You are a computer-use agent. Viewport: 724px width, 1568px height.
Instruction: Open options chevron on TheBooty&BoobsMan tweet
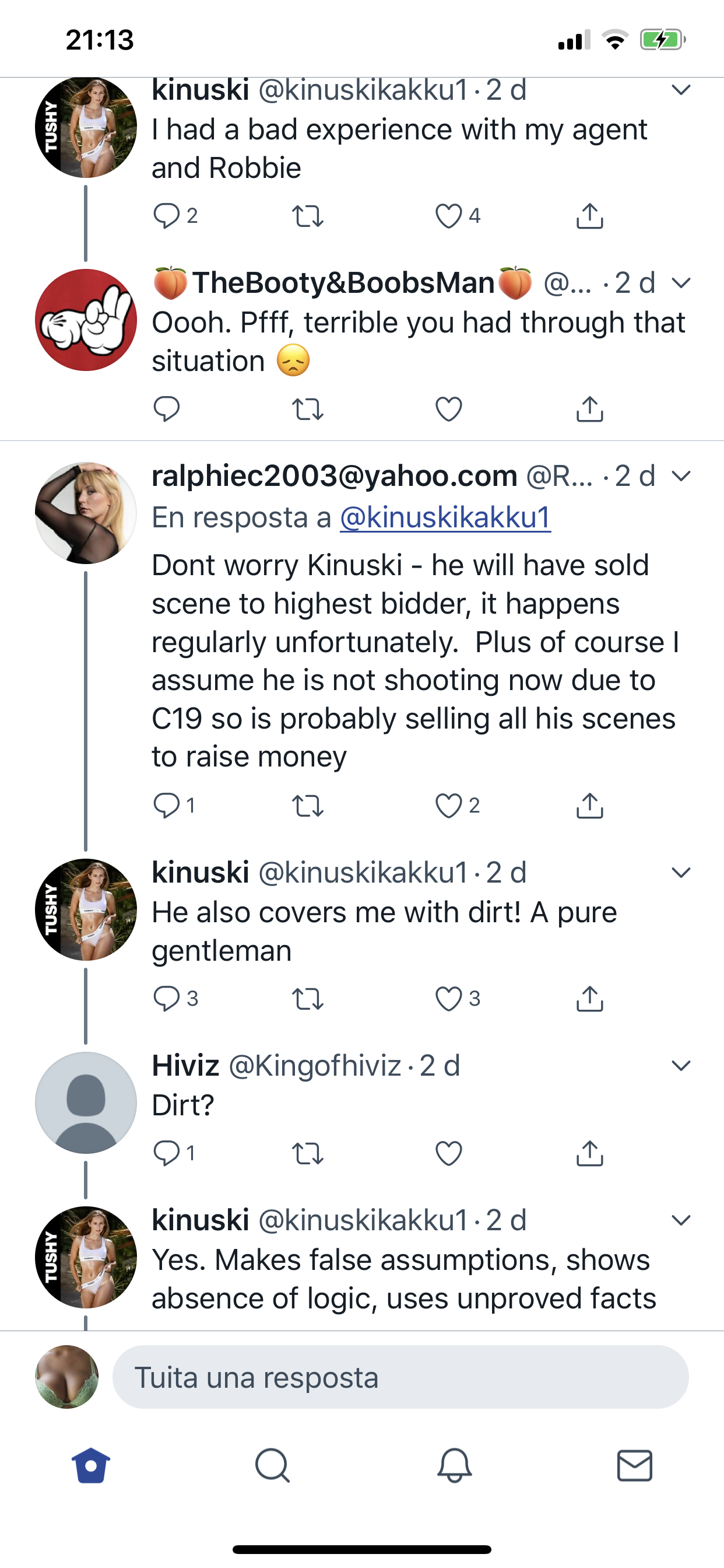point(681,283)
